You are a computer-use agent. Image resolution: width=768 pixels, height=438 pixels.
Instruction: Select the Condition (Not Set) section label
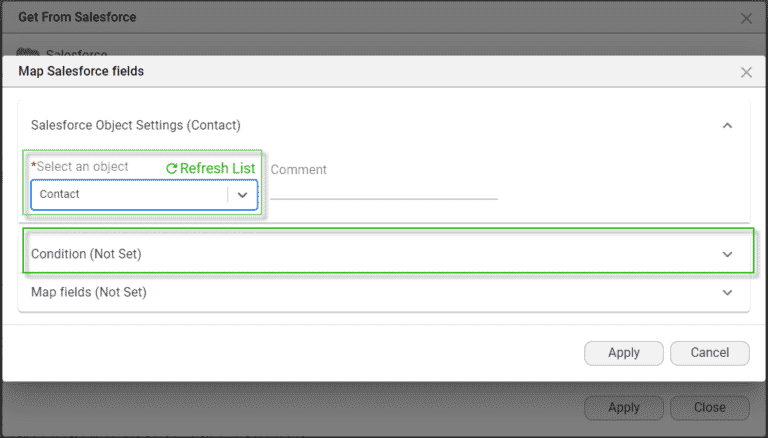[86, 254]
